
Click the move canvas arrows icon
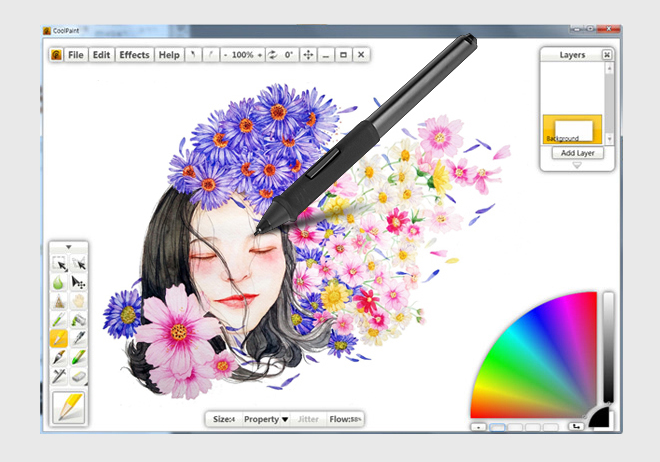pyautogui.click(x=308, y=55)
